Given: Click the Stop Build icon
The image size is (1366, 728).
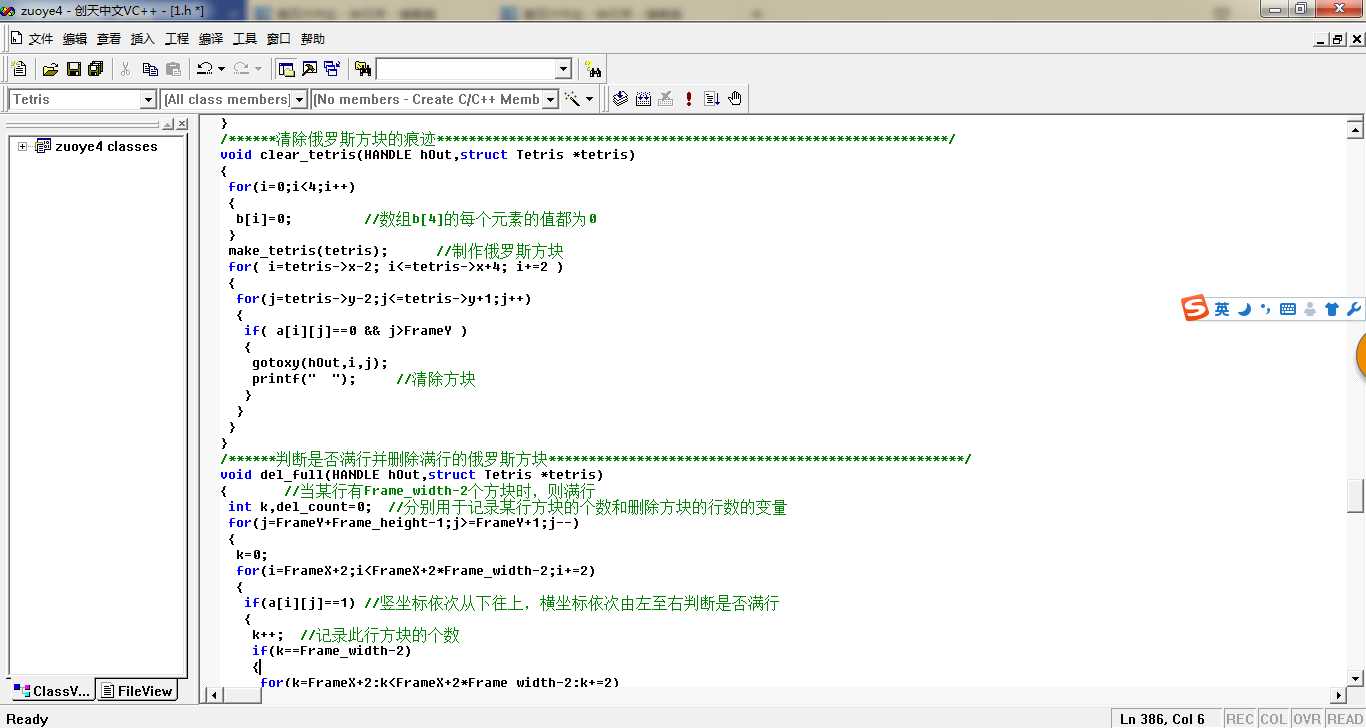Looking at the screenshot, I should pyautogui.click(x=666, y=99).
